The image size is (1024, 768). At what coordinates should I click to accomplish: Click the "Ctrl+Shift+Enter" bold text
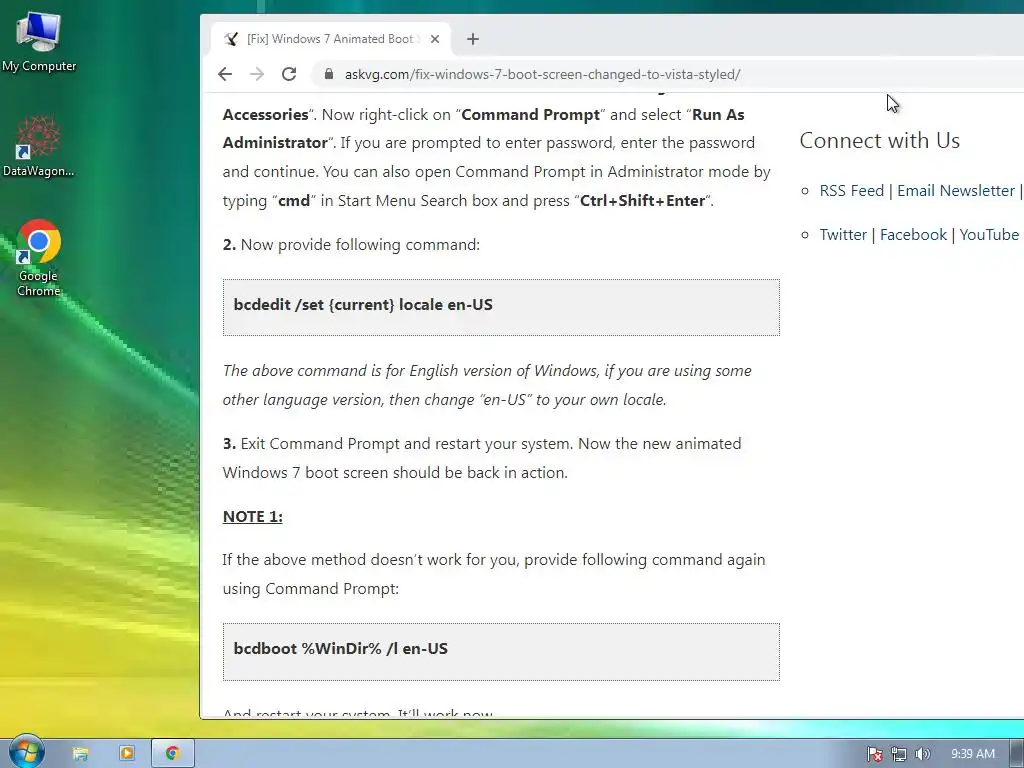(x=643, y=200)
